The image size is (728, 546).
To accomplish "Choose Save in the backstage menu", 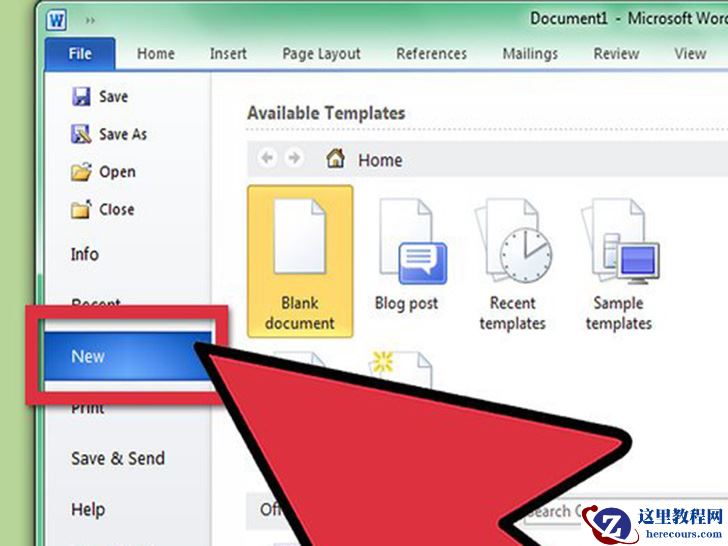I will [113, 97].
